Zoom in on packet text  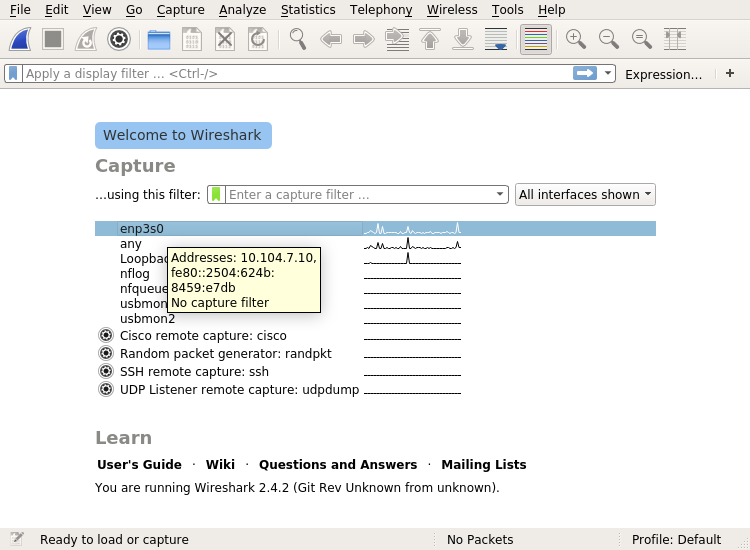pyautogui.click(x=575, y=39)
